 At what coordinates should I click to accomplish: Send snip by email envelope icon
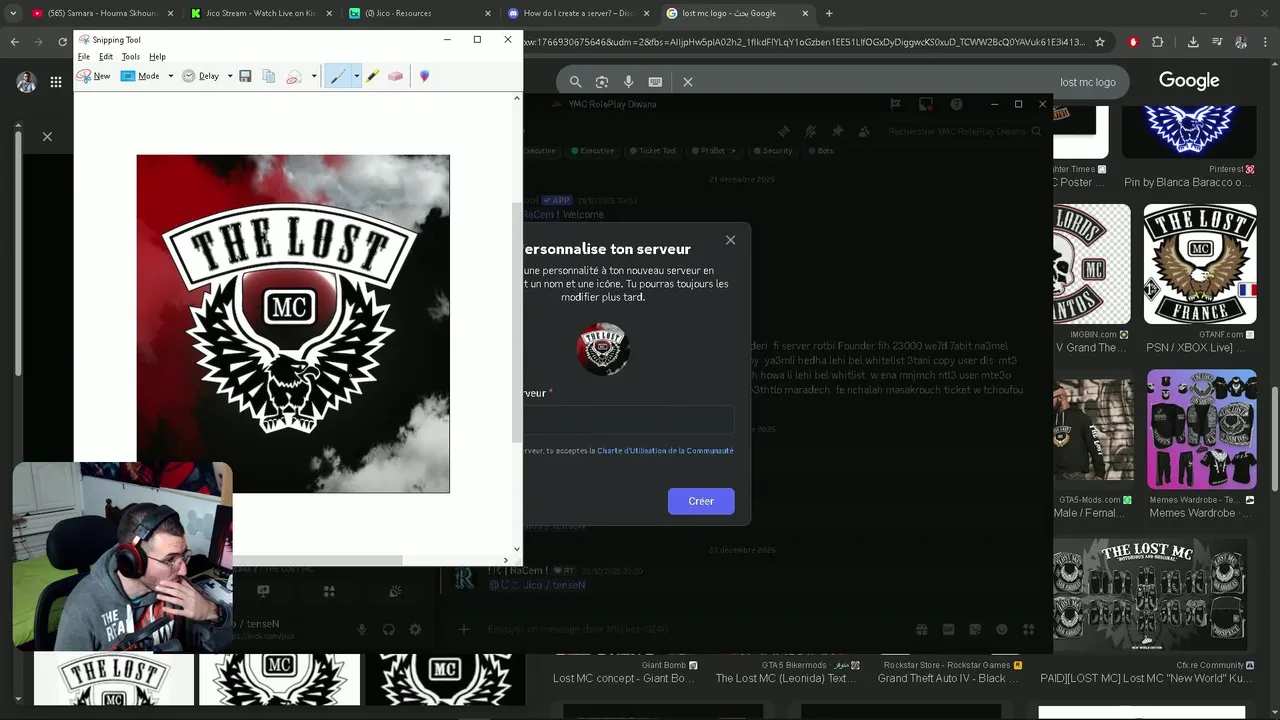click(294, 76)
